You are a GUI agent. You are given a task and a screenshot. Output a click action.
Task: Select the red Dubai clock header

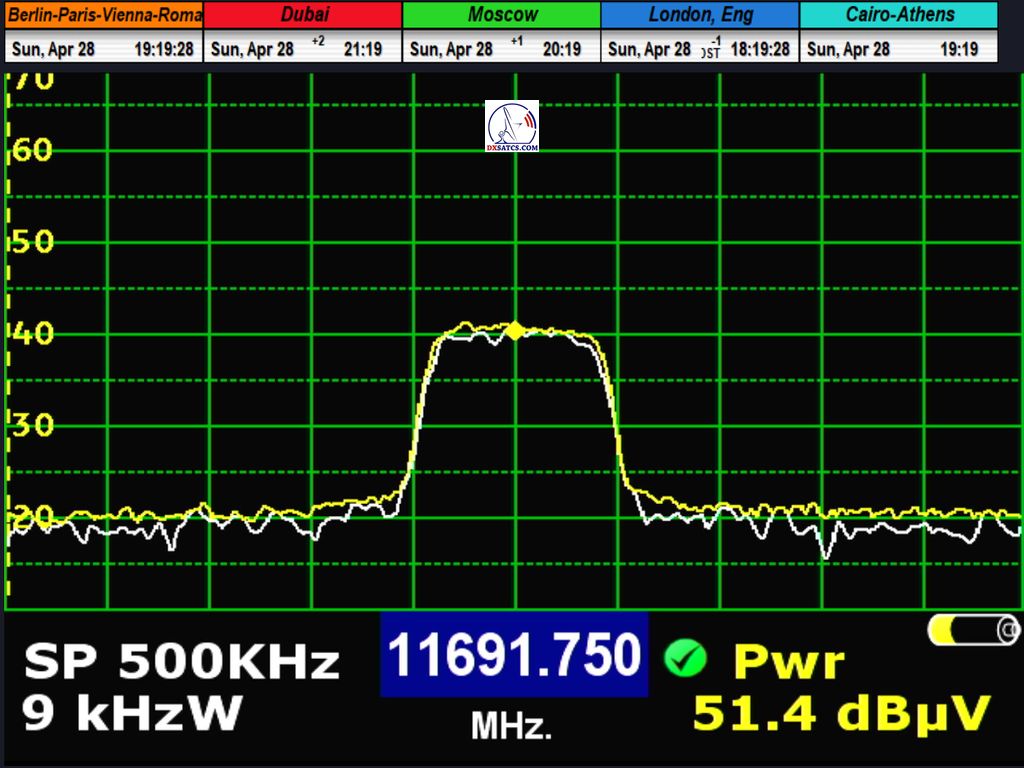(x=303, y=15)
